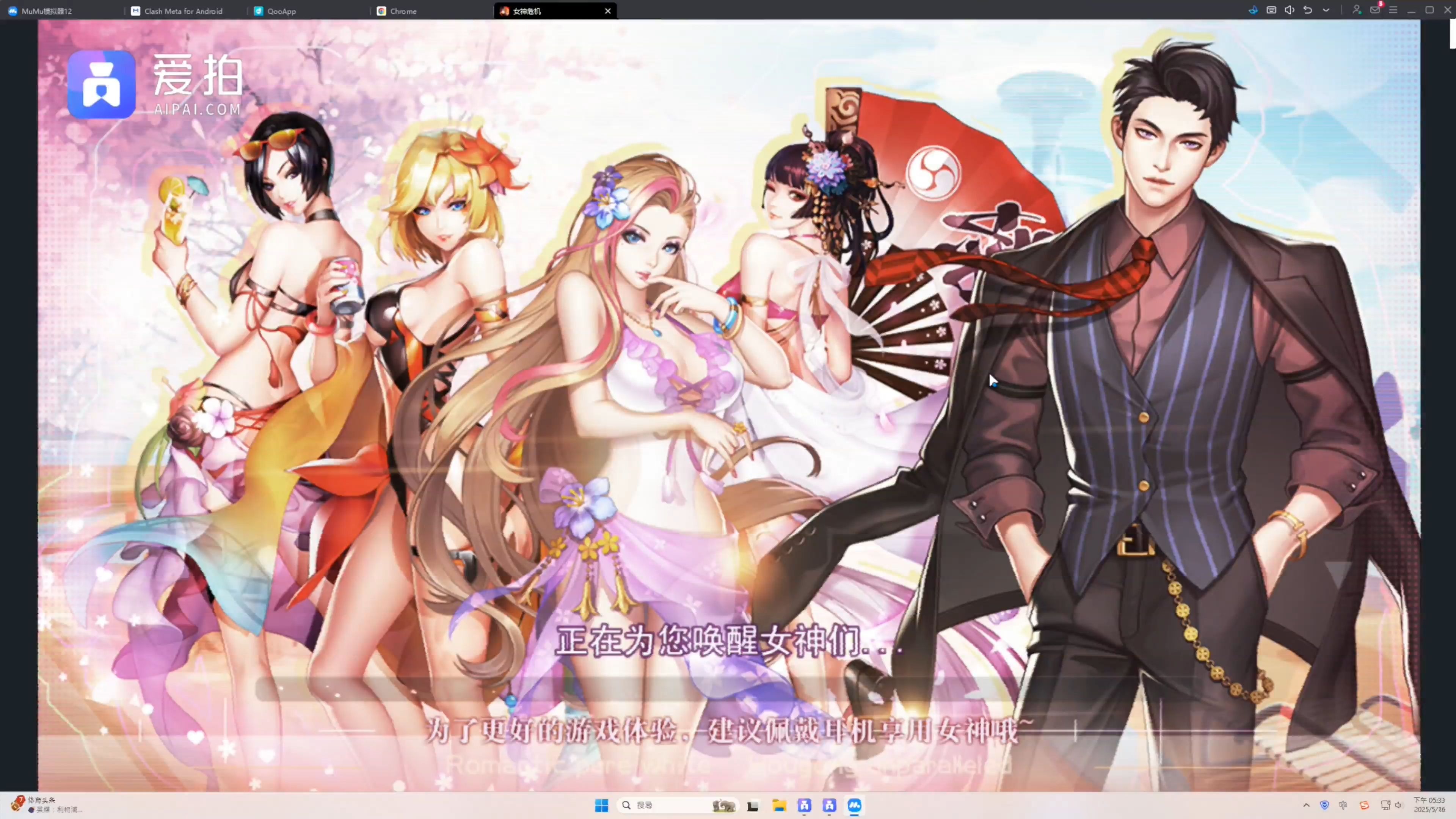Open the mail notifications icon
This screenshot has height=819, width=1456.
point(1375,10)
